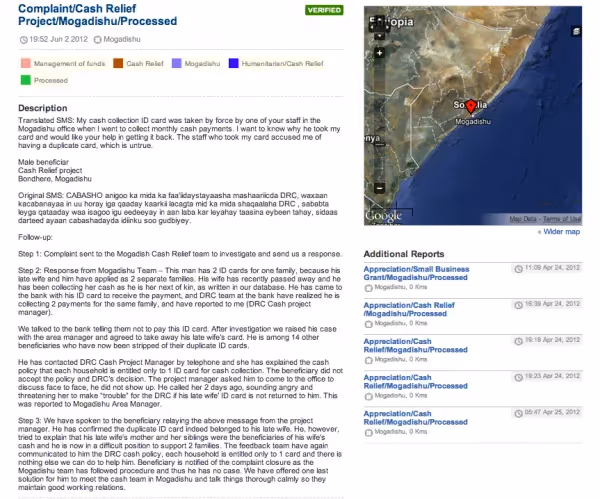
Task: Click the green VERIFIED badge
Action: (324, 10)
